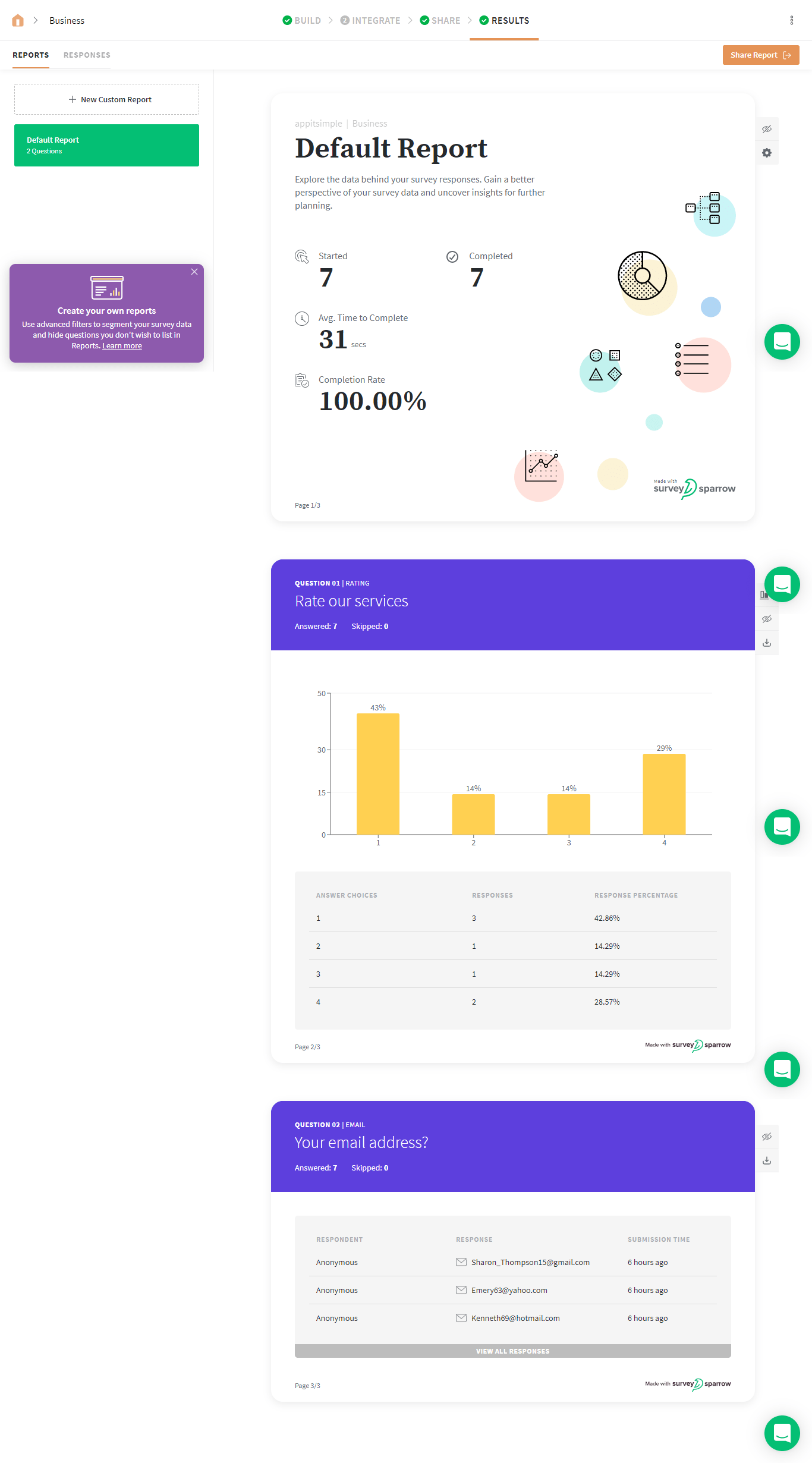Toggle visibility of the Default Report cover page
812x1463 pixels.
tap(767, 129)
